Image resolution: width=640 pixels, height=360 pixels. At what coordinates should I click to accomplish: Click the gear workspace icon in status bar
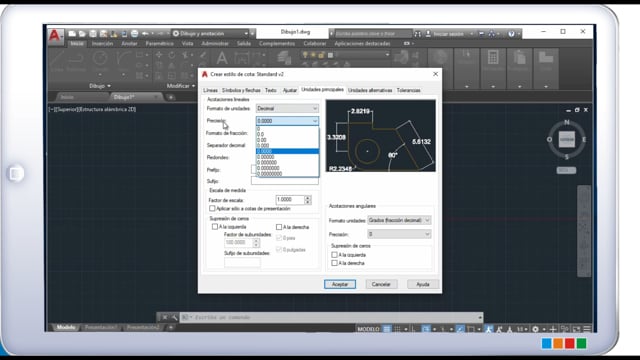(535, 329)
